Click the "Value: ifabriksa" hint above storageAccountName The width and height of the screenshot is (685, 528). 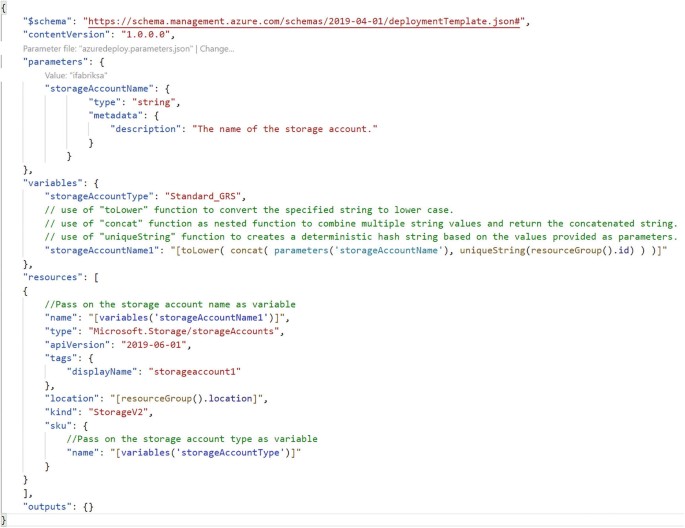click(76, 75)
